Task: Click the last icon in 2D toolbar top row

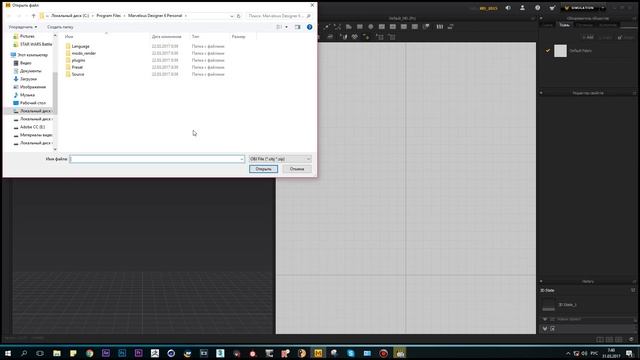Action: [x=451, y=27]
